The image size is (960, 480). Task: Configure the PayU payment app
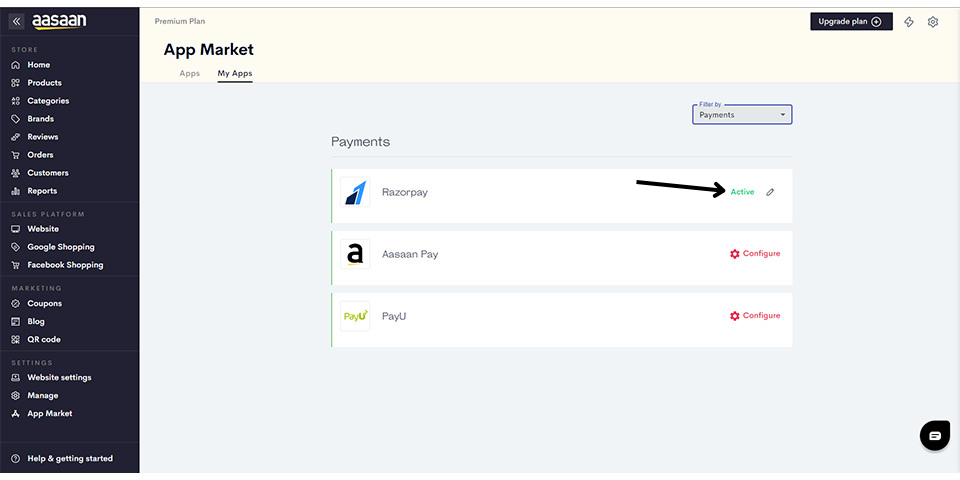(x=755, y=316)
